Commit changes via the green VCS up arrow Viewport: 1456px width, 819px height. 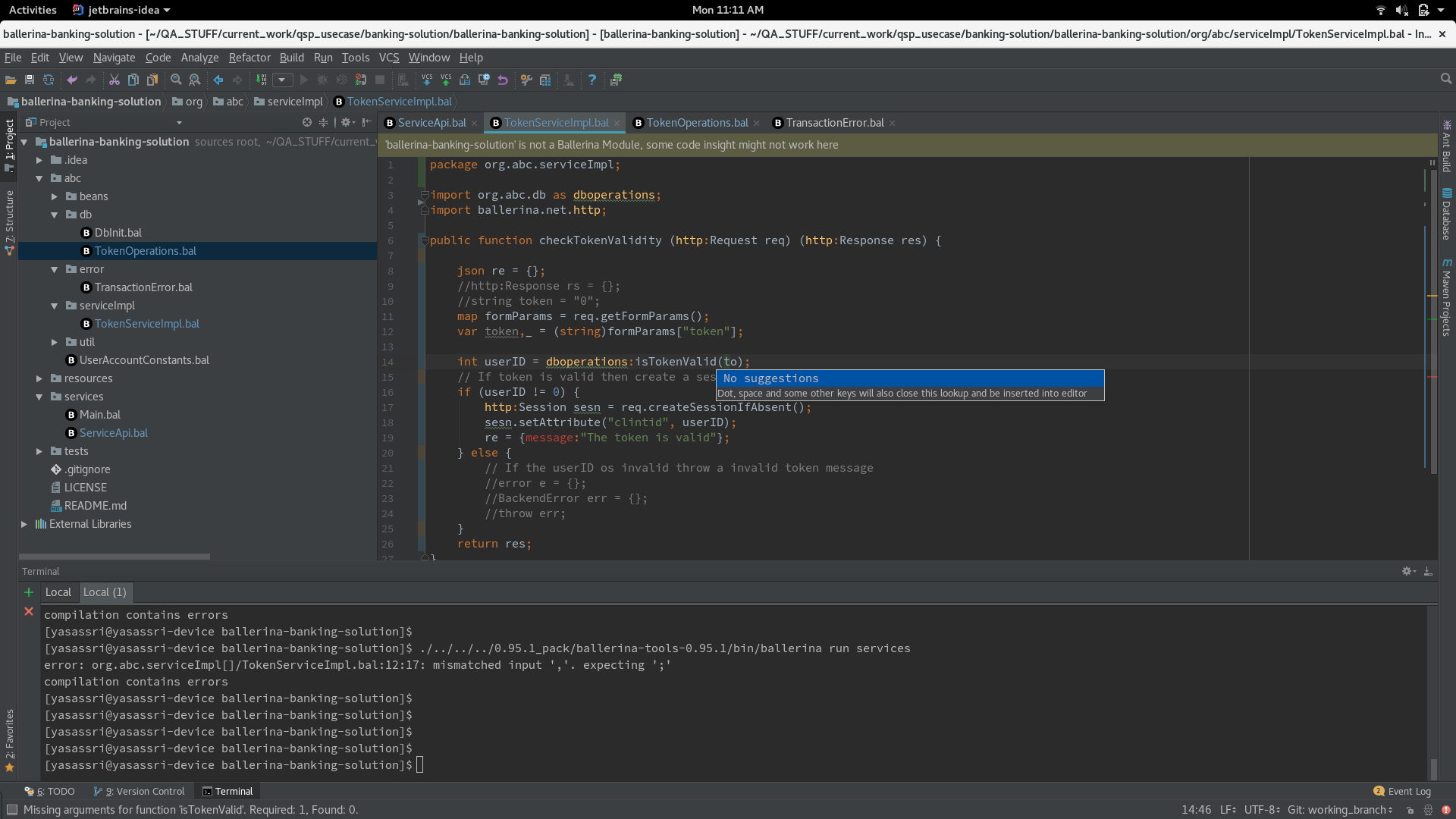pyautogui.click(x=447, y=80)
